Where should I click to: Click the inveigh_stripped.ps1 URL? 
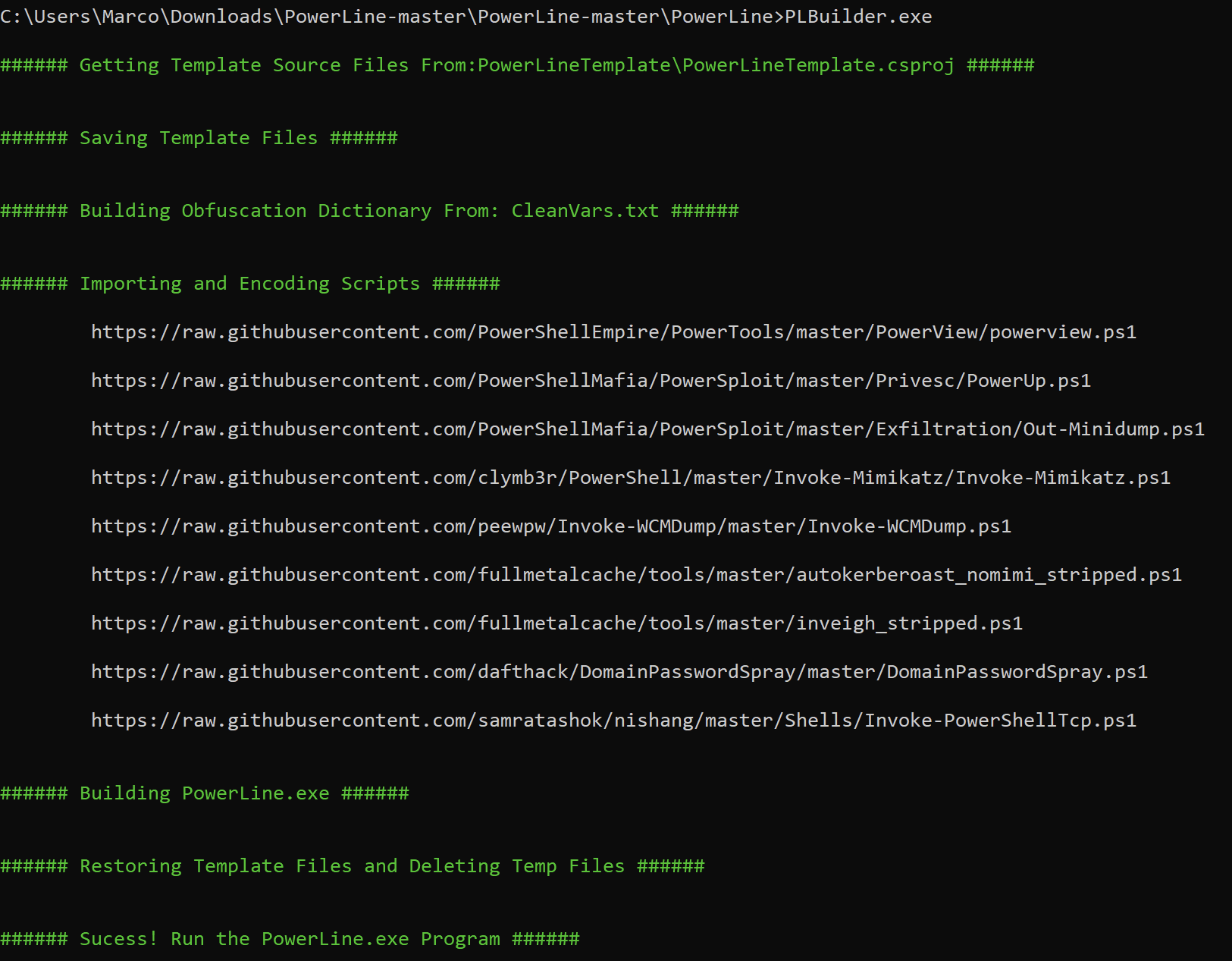click(557, 623)
